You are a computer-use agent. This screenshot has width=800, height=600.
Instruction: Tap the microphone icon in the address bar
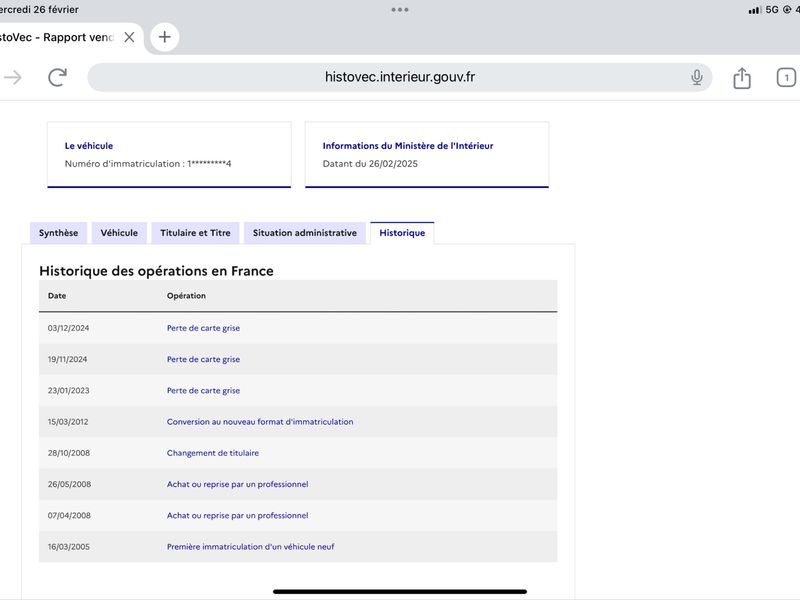coord(696,78)
